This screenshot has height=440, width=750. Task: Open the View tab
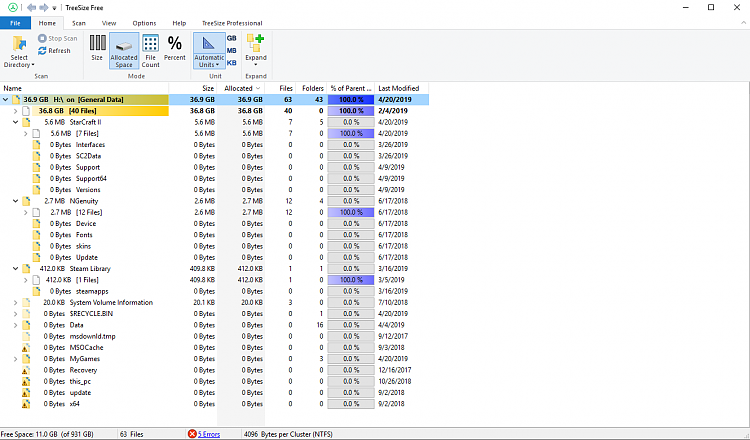[109, 23]
